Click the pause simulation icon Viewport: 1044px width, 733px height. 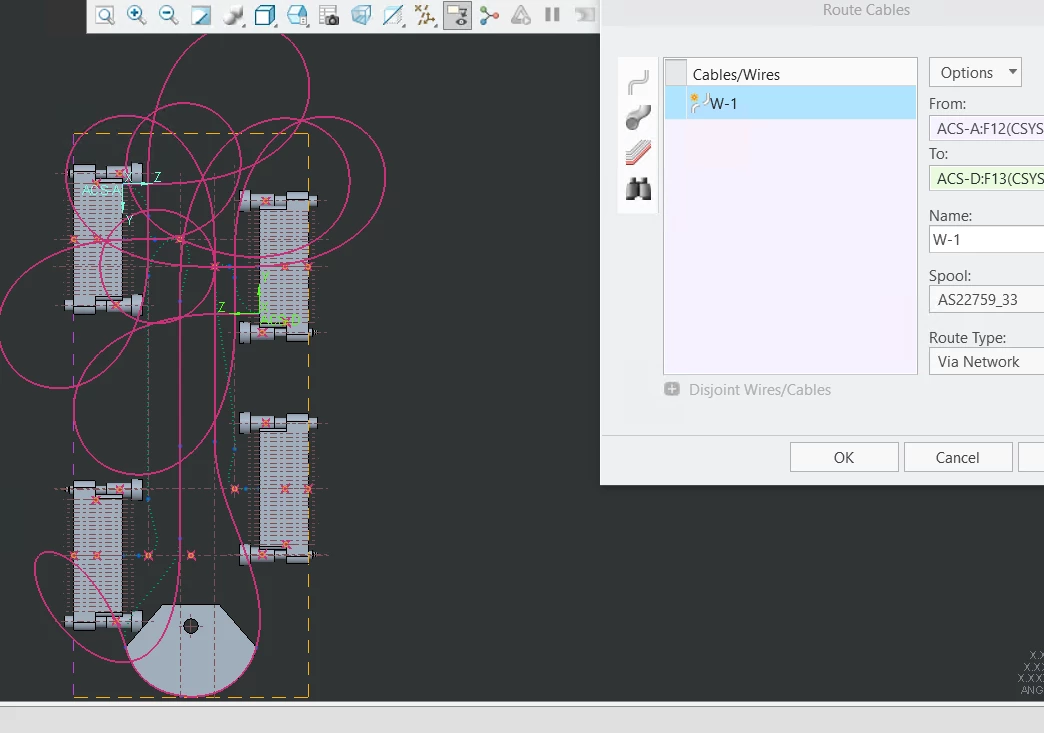(x=553, y=15)
